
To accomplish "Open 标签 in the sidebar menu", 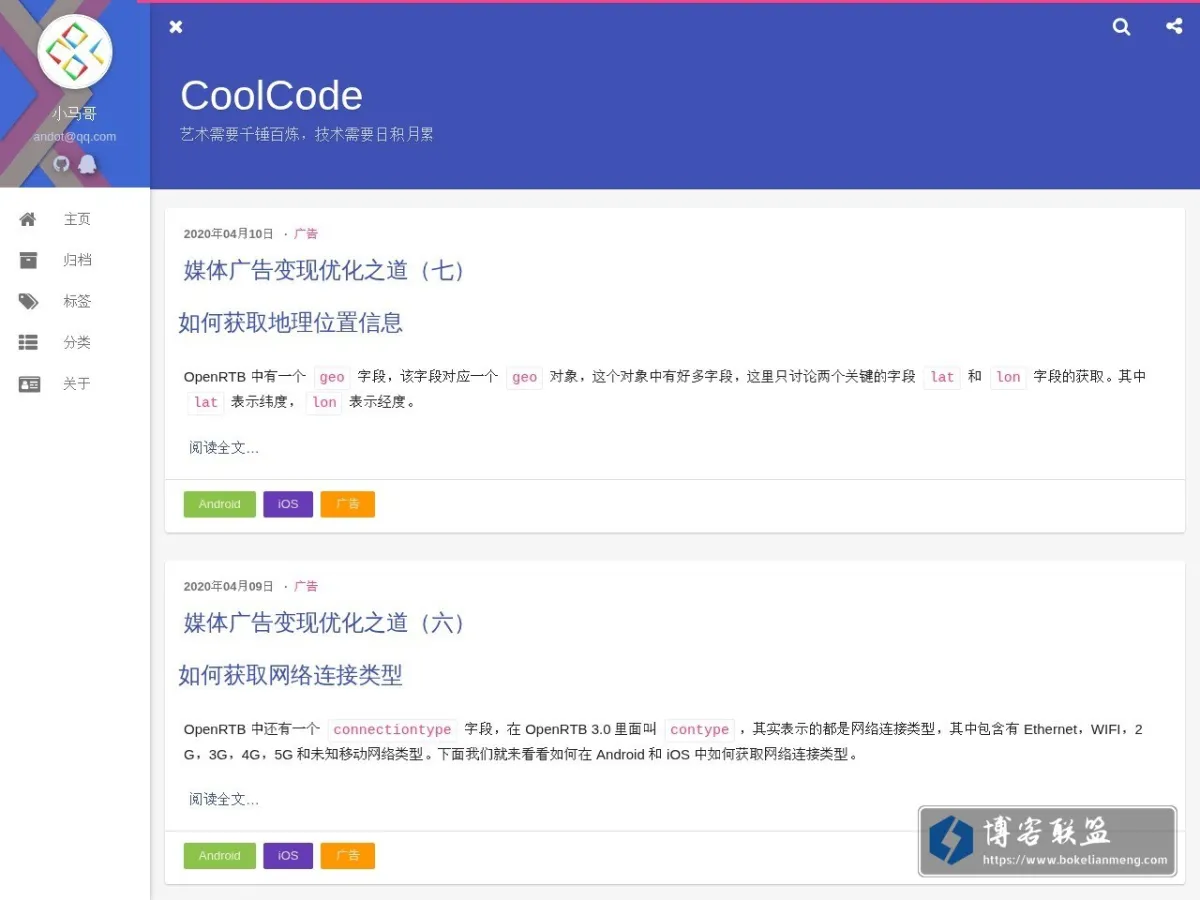I will [x=75, y=301].
